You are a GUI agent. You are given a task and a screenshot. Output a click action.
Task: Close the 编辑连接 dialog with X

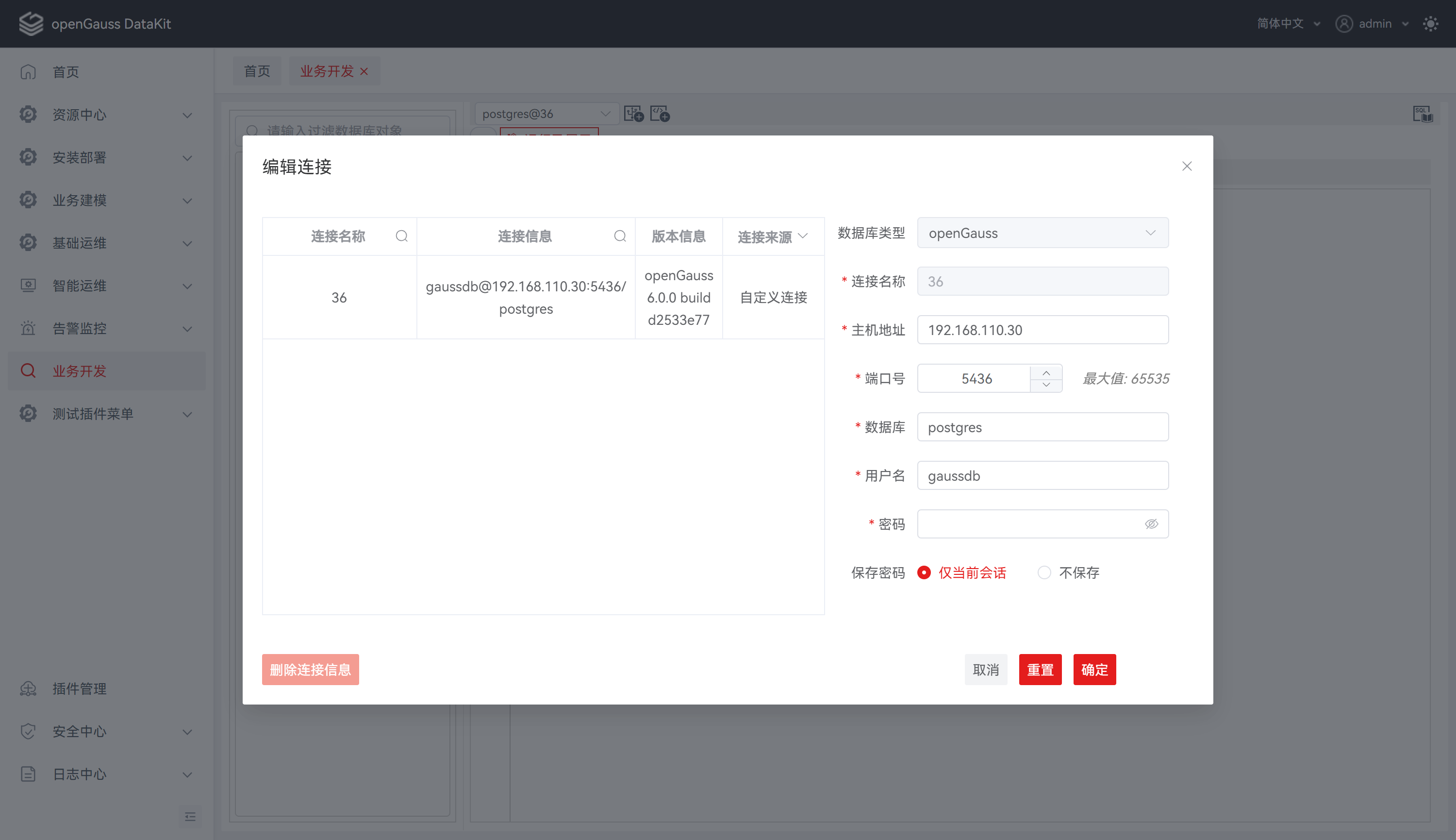(x=1187, y=166)
